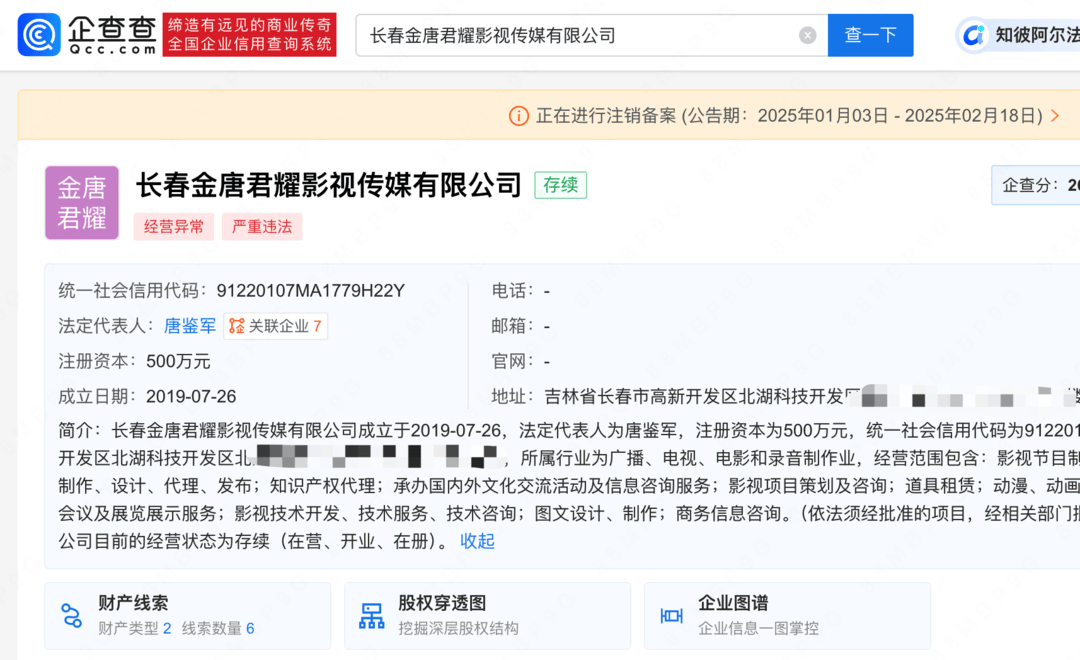Screen dimensions: 1080x660
Task: Open the deregistration notice info icon
Action: 519,116
